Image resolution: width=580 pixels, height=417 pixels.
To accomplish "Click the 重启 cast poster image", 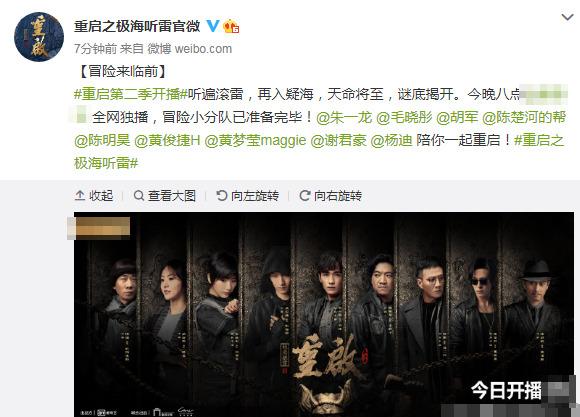I will click(324, 315).
